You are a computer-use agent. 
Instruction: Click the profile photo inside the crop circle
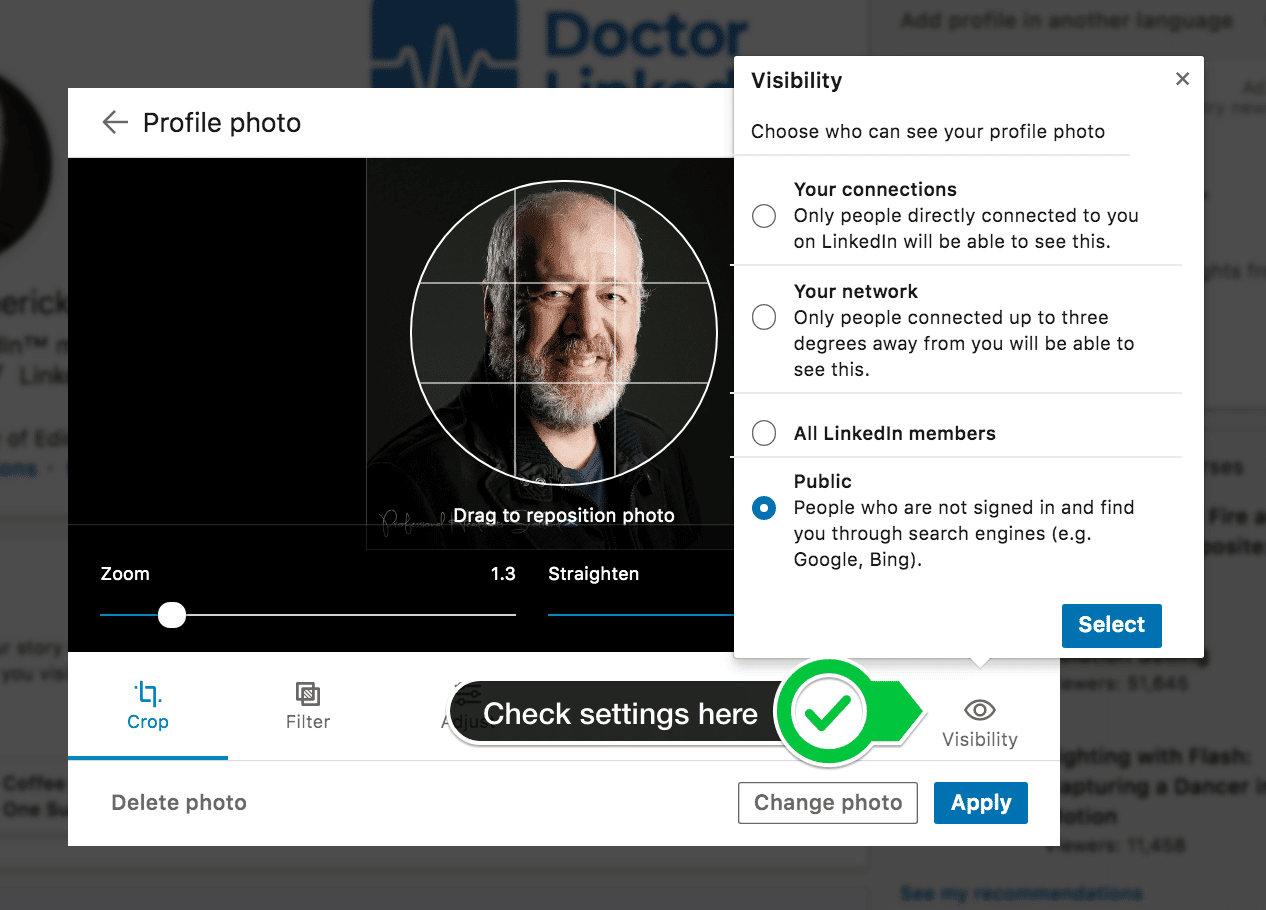tap(564, 333)
